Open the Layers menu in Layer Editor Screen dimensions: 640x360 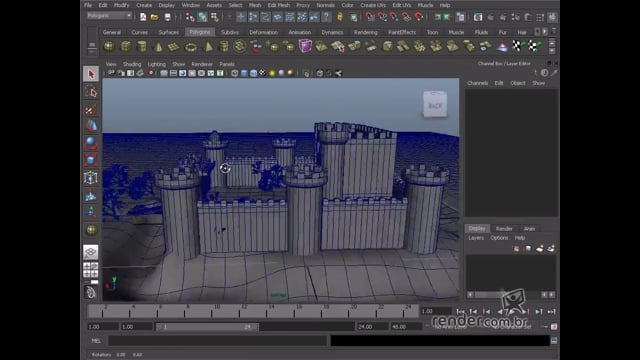click(476, 238)
